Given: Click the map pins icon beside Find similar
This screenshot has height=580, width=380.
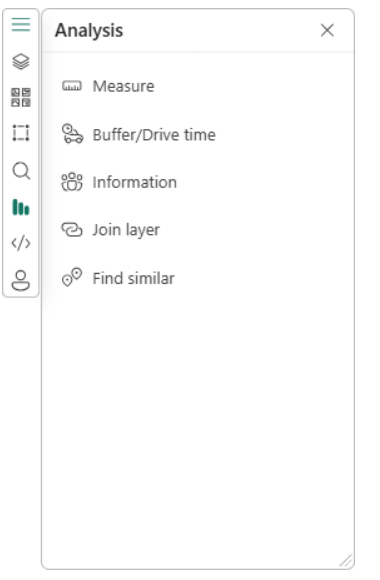Looking at the screenshot, I should pyautogui.click(x=72, y=277).
